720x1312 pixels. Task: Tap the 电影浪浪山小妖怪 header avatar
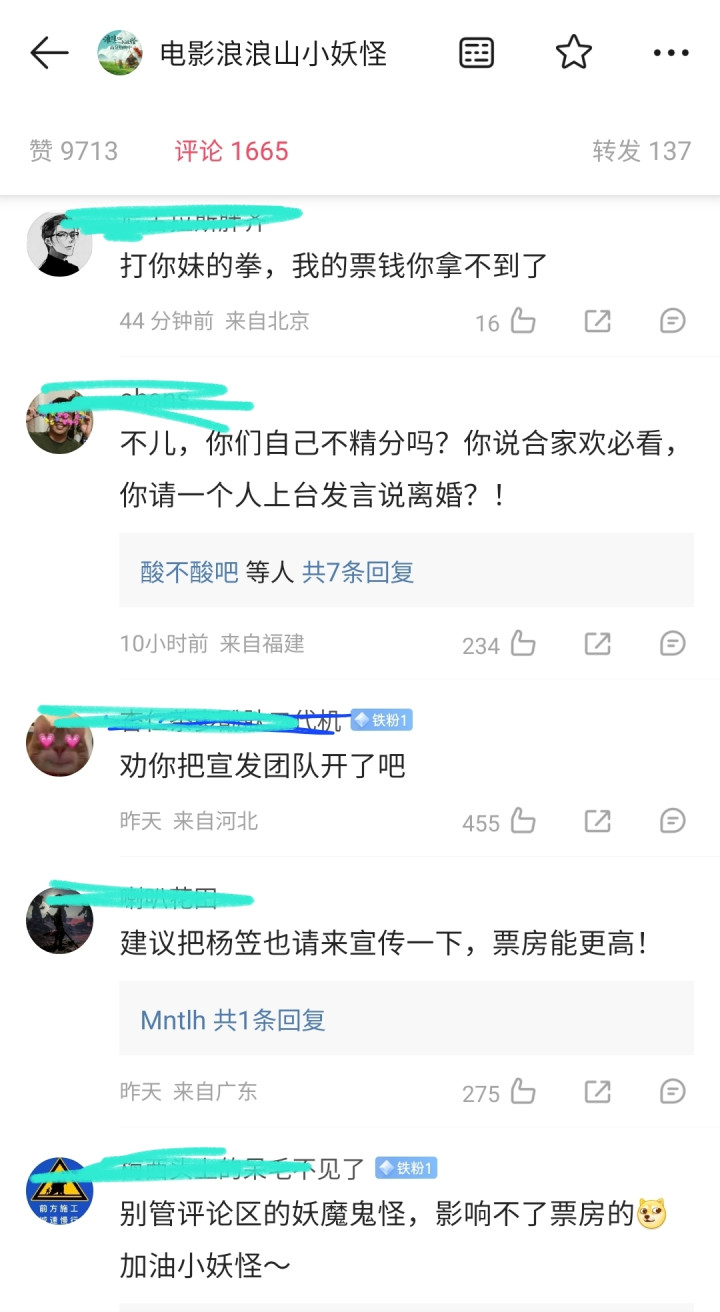pyautogui.click(x=120, y=53)
